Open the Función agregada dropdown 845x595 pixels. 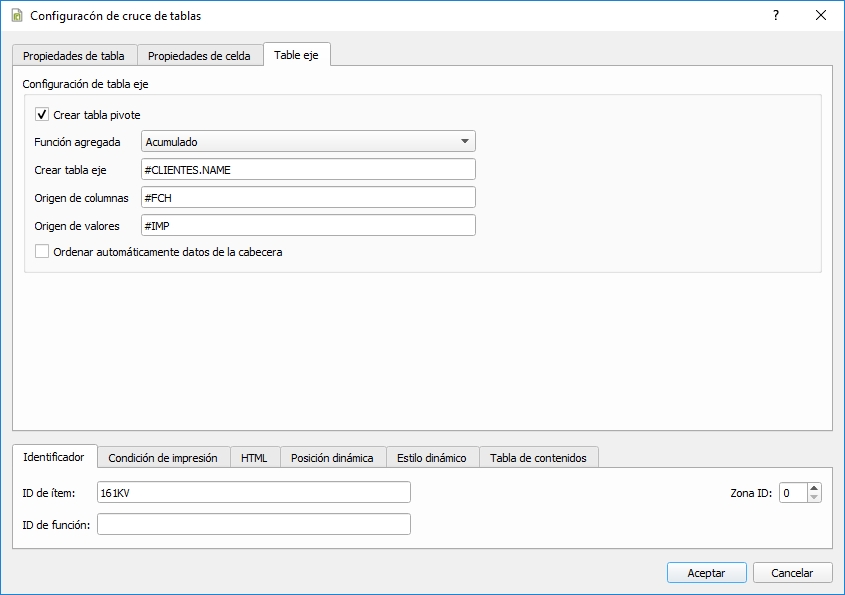pyautogui.click(x=308, y=142)
